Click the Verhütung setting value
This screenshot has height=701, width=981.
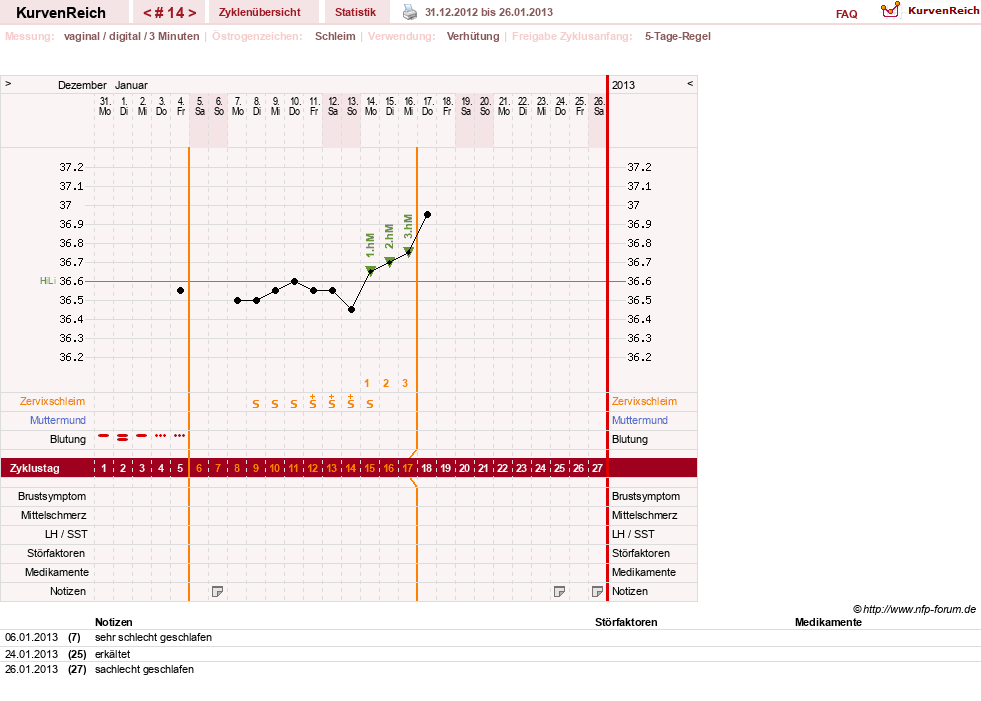coord(473,36)
